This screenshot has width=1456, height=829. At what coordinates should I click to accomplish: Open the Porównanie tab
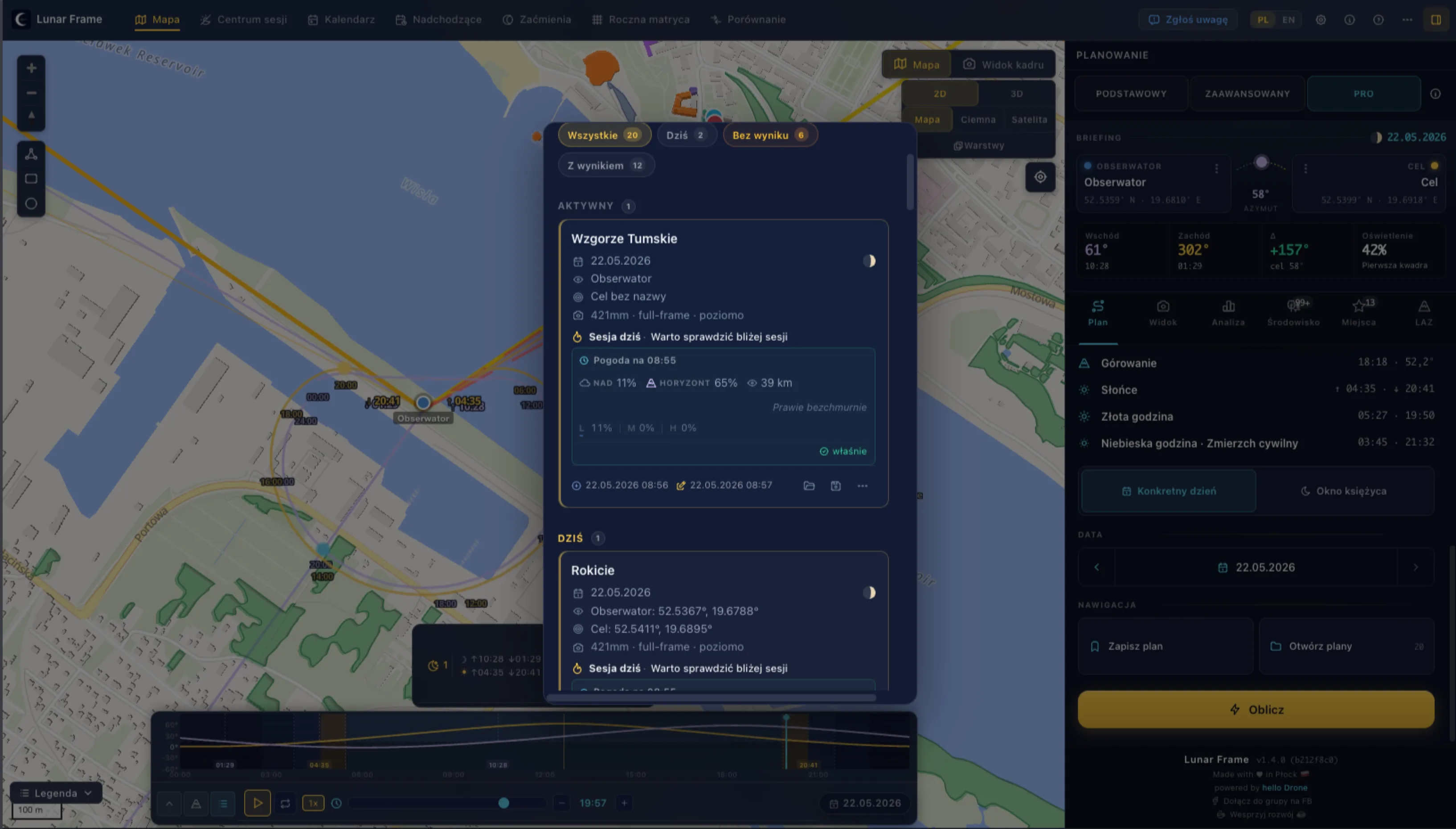tap(748, 20)
